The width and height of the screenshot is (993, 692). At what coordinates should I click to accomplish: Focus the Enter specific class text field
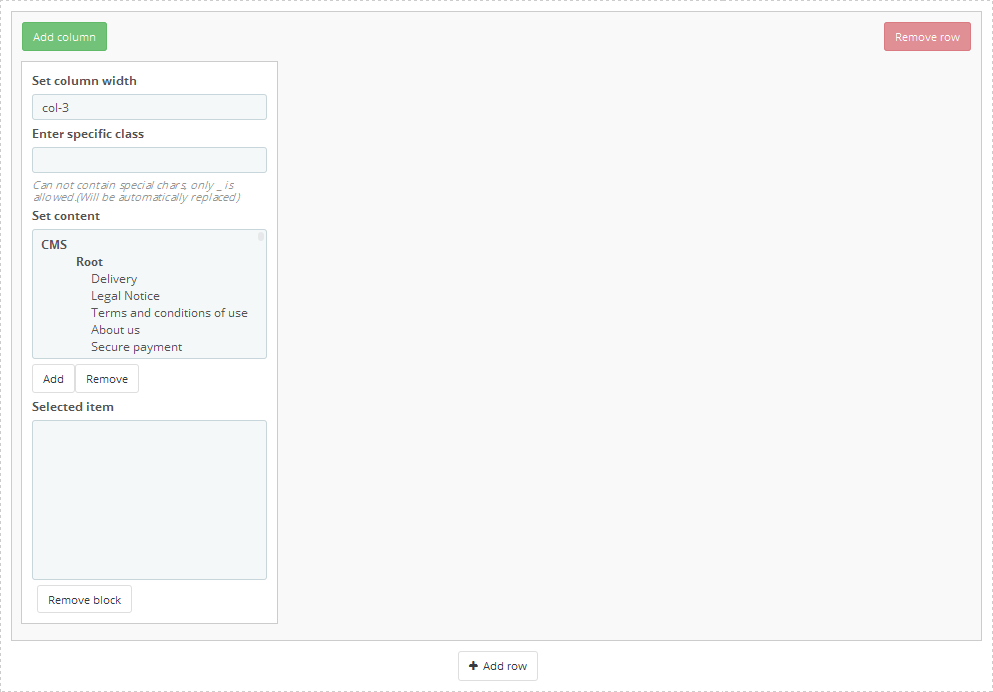[x=149, y=160]
